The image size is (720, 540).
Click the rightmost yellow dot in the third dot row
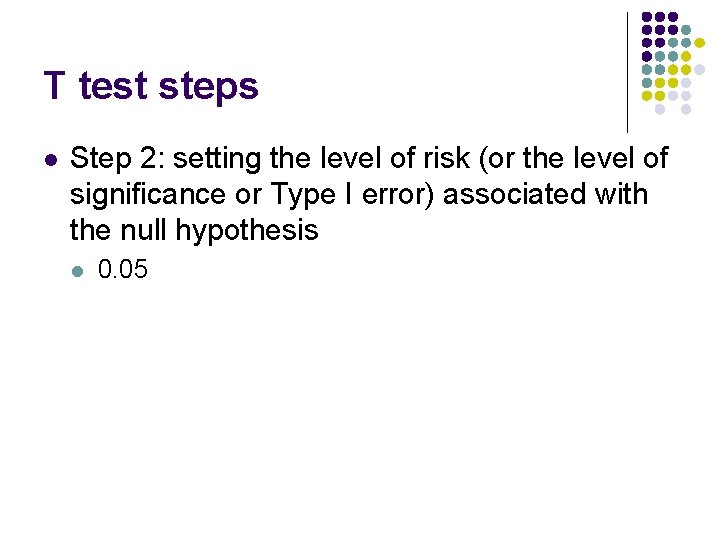tap(699, 43)
